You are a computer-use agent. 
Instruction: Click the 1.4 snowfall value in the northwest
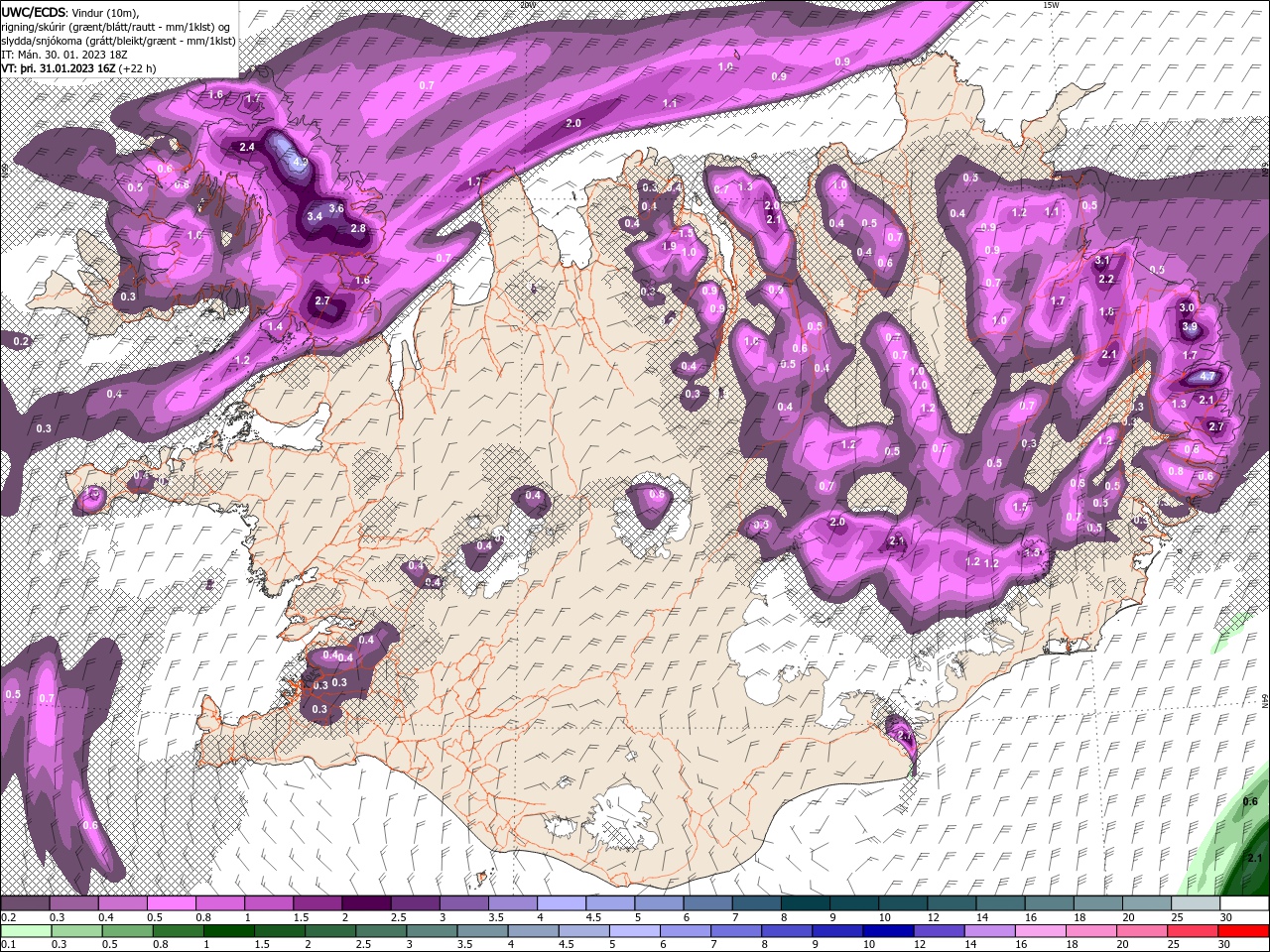point(275,326)
